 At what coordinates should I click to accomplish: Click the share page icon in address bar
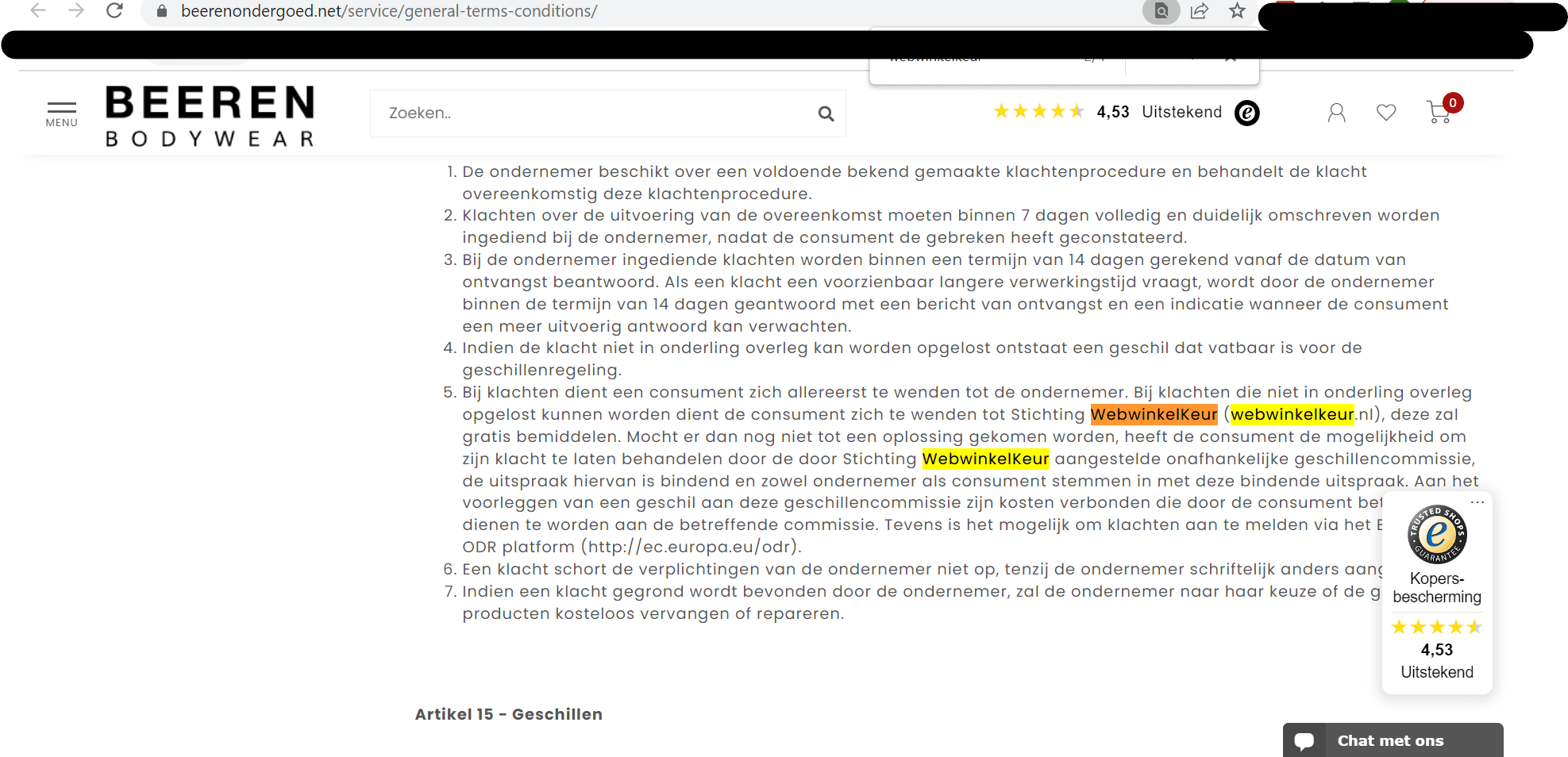click(1199, 11)
